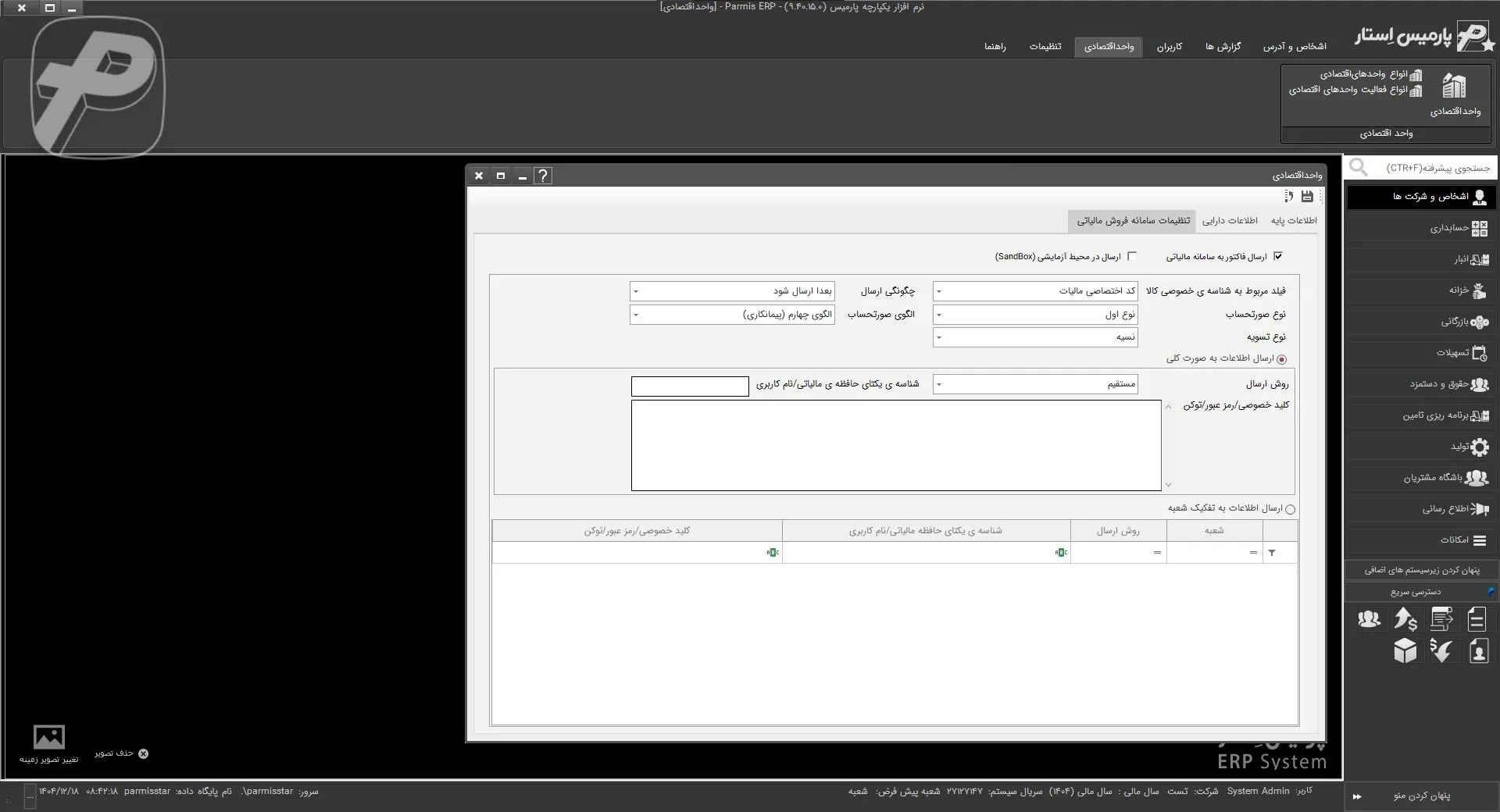Click the حذف تصویر button
The height and width of the screenshot is (812, 1500).
(121, 753)
